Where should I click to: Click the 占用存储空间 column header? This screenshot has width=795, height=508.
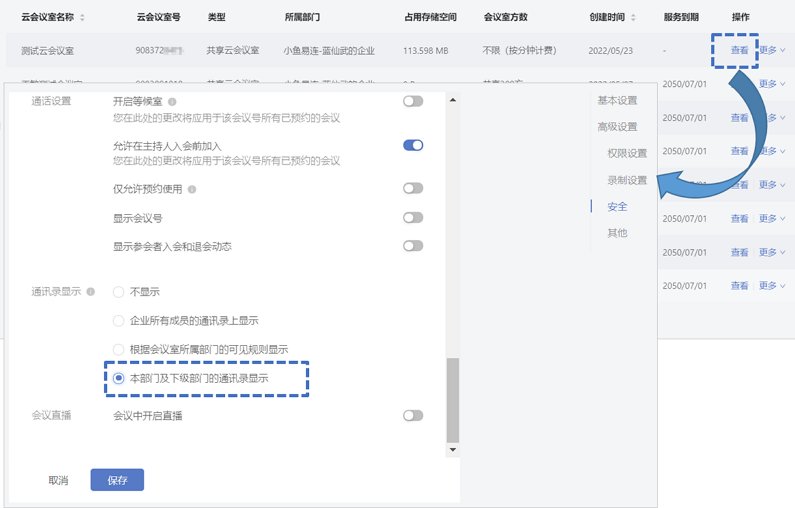(430, 17)
